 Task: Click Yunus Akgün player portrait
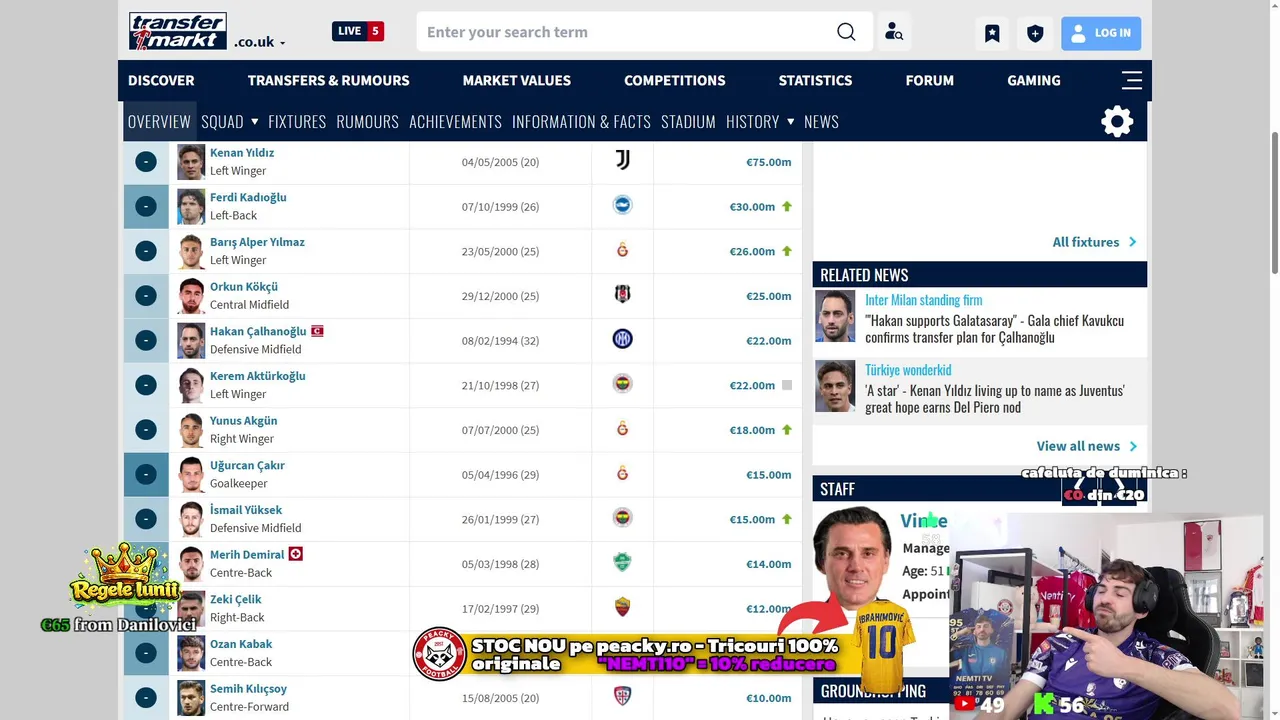191,430
